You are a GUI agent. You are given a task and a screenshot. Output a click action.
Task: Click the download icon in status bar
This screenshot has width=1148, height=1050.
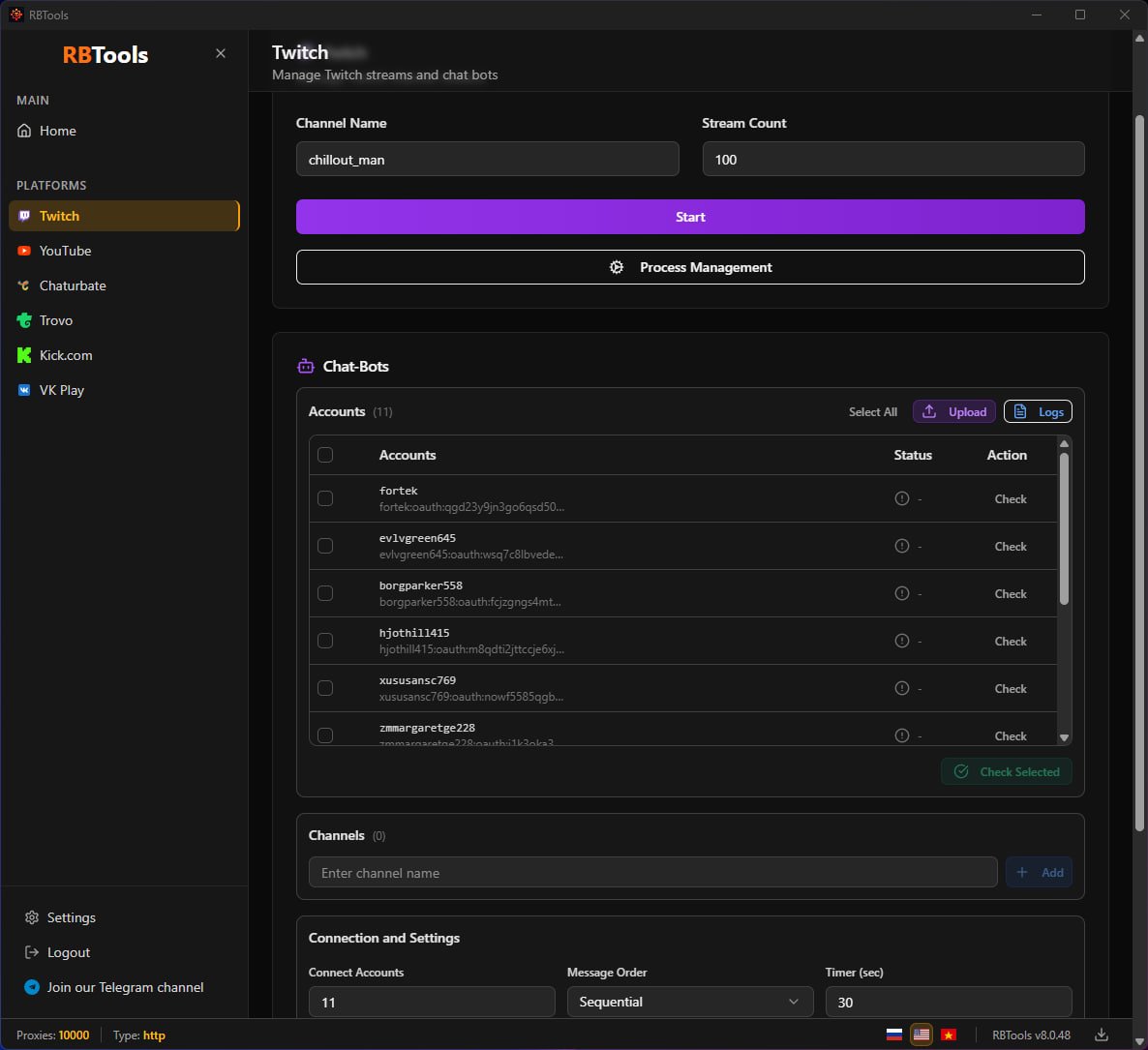coord(1101,1035)
